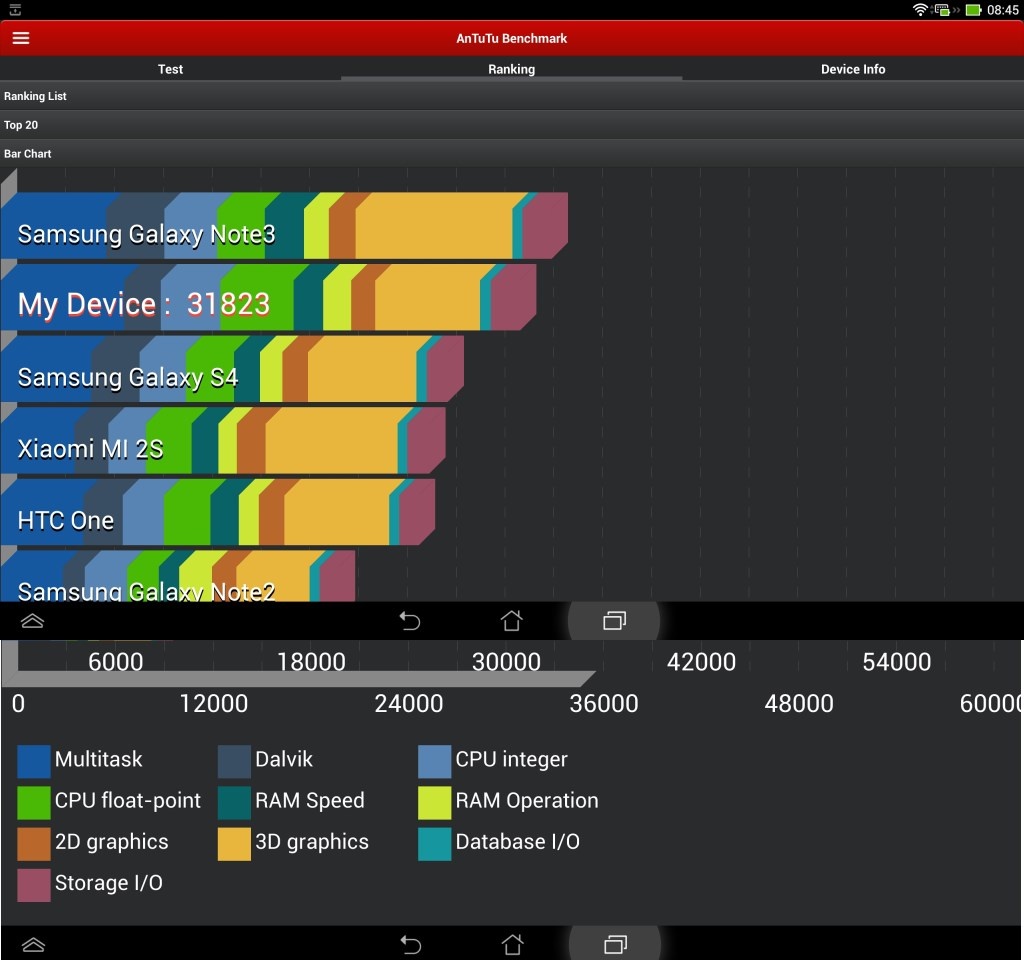Click the 2D graphics legend swatch
1024x960 pixels.
click(x=34, y=844)
